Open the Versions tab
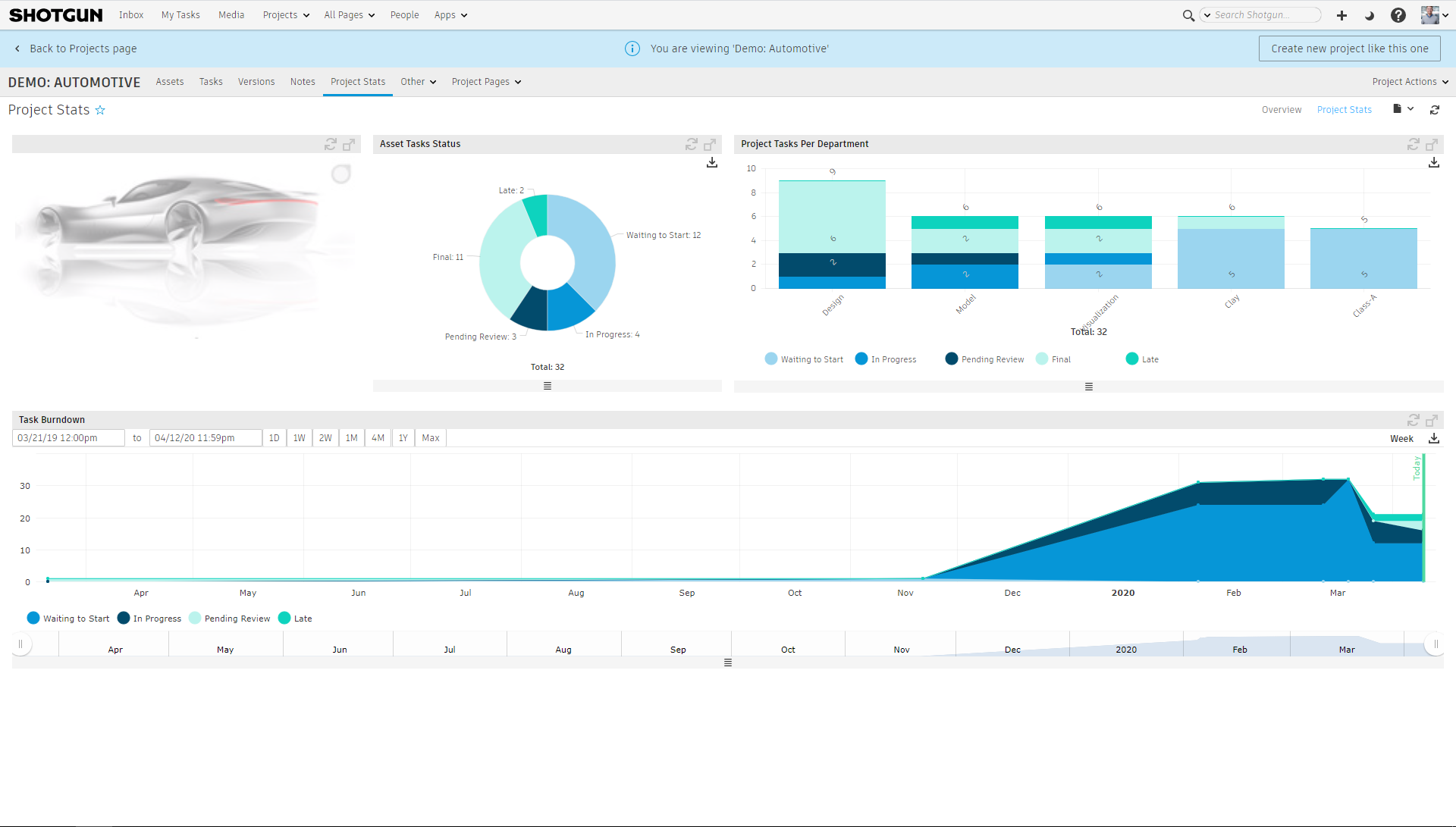This screenshot has height=827, width=1456. coord(256,82)
